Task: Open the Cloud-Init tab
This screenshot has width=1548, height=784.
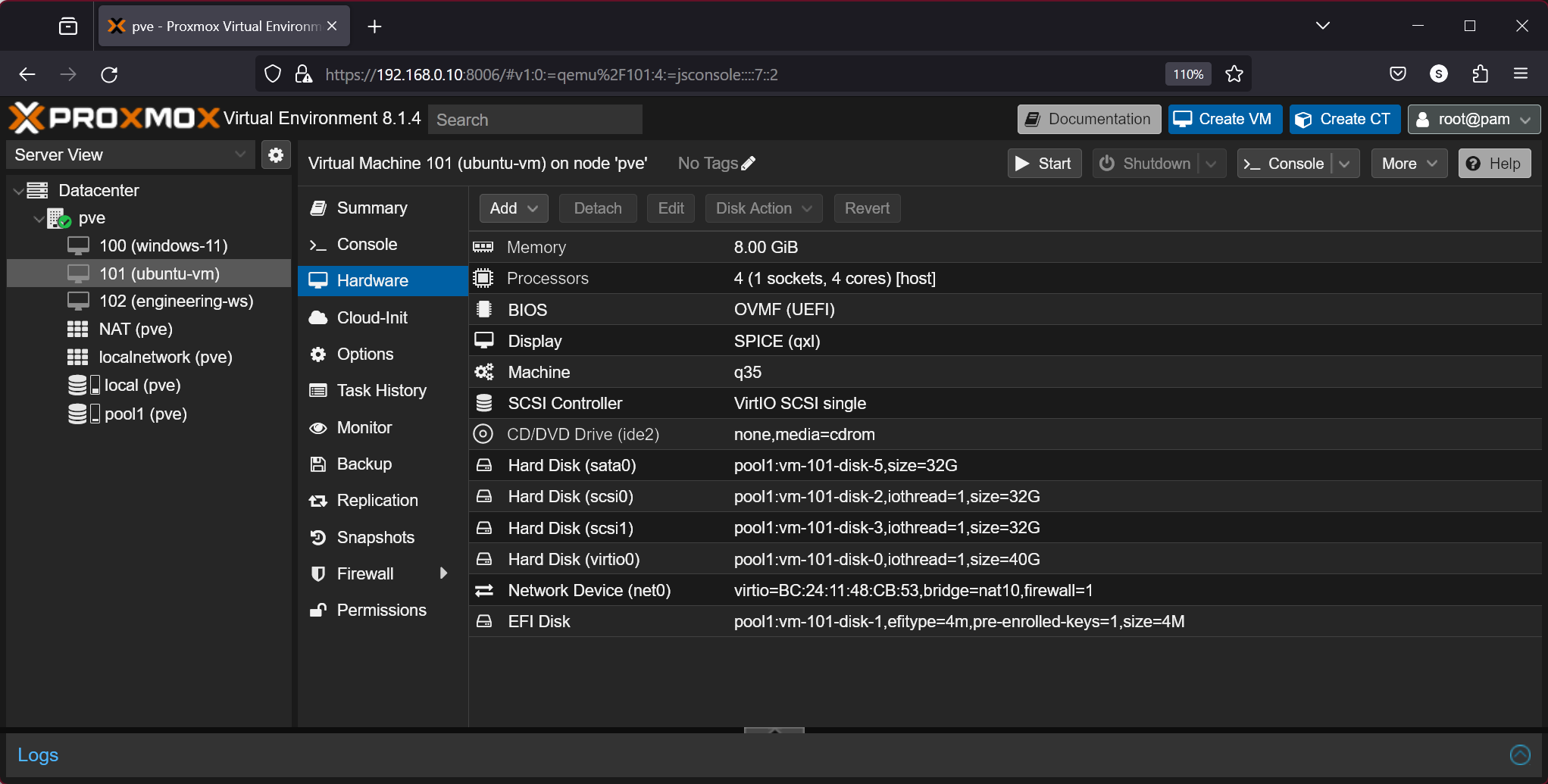Action: 383,317
